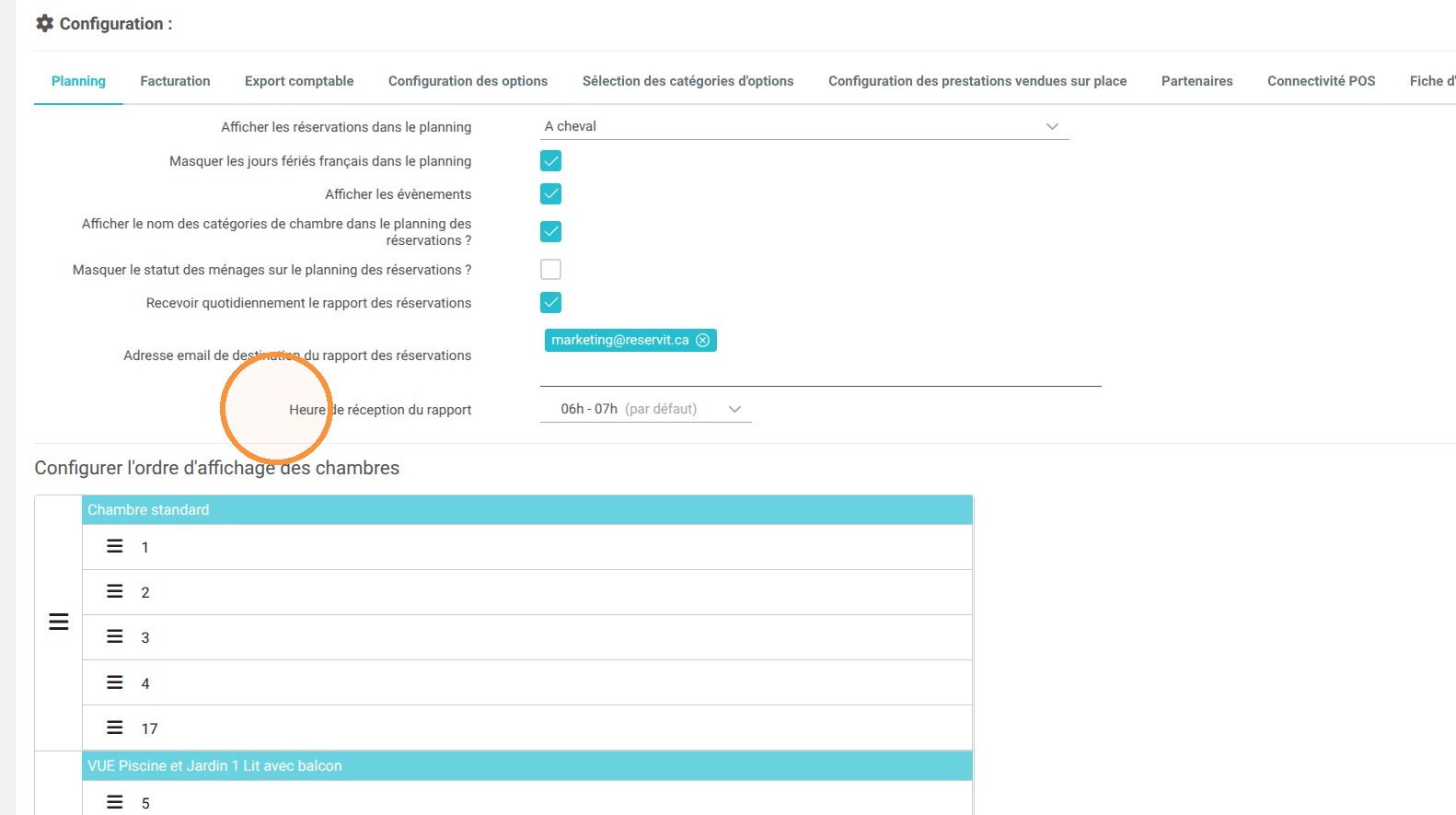Click the Chambre standard category reorder handle
Screen dimensions: 1456x815
tap(59, 623)
